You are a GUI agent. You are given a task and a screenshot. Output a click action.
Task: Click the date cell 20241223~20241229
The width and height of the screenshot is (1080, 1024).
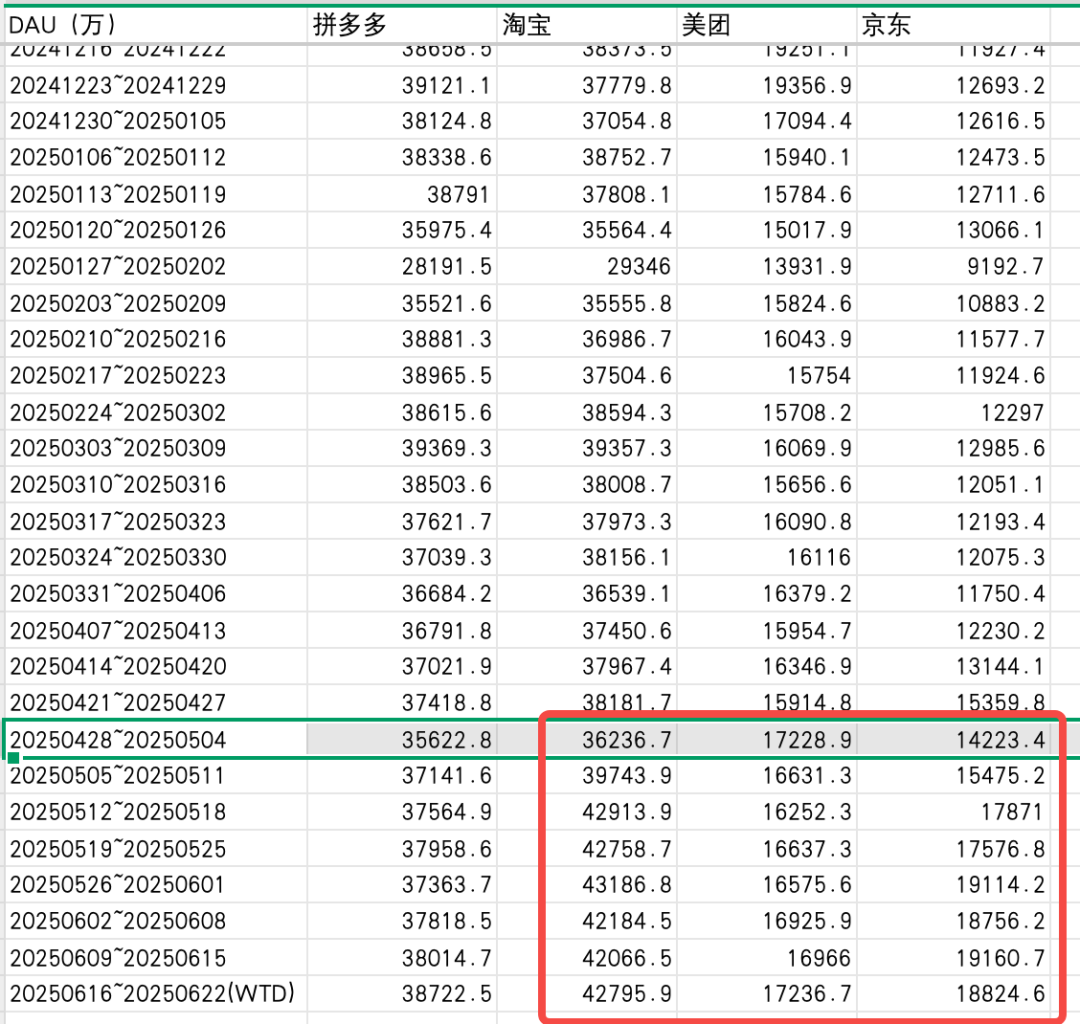[156, 85]
